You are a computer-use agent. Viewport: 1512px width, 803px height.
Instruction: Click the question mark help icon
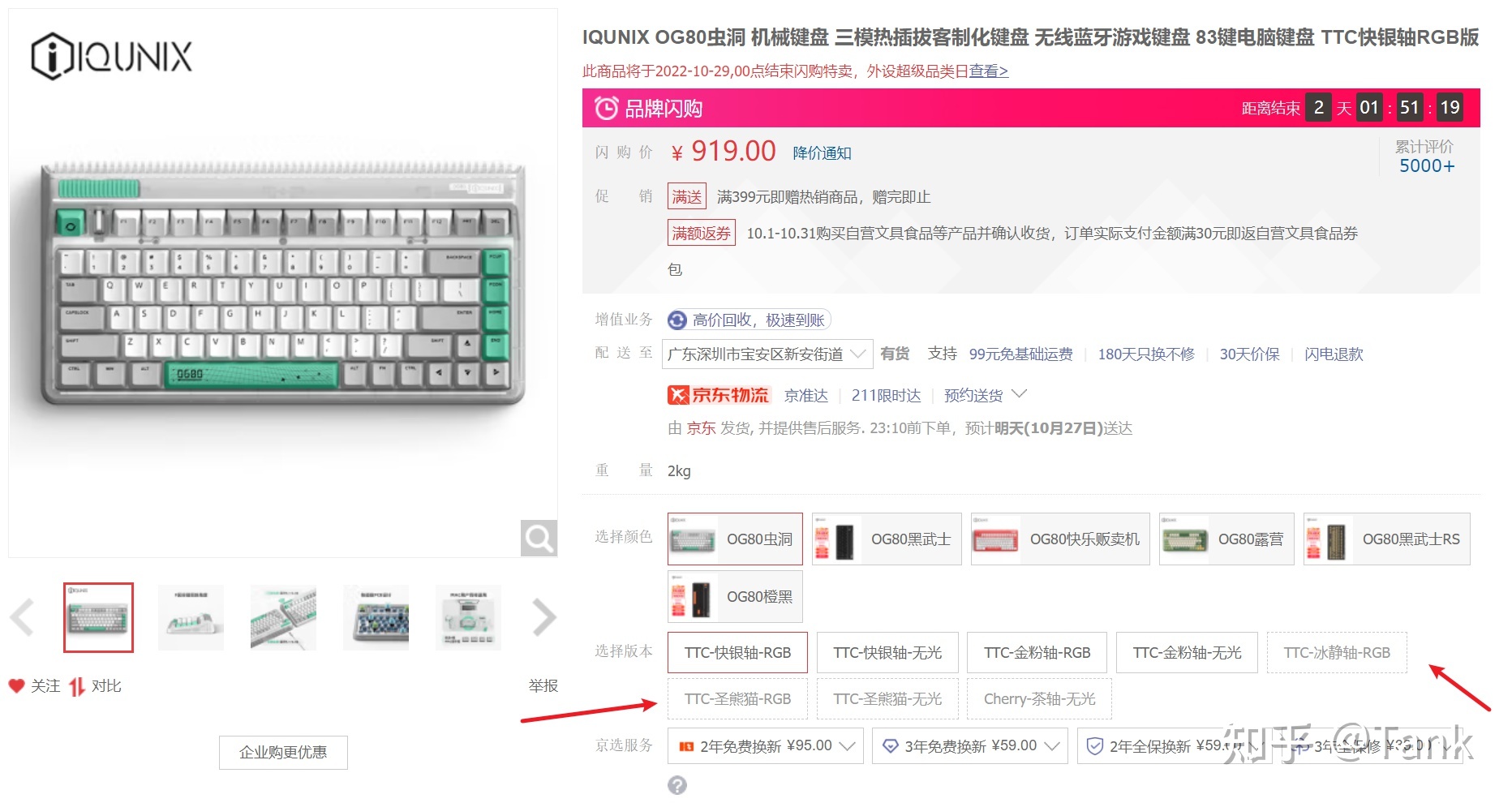point(677,785)
